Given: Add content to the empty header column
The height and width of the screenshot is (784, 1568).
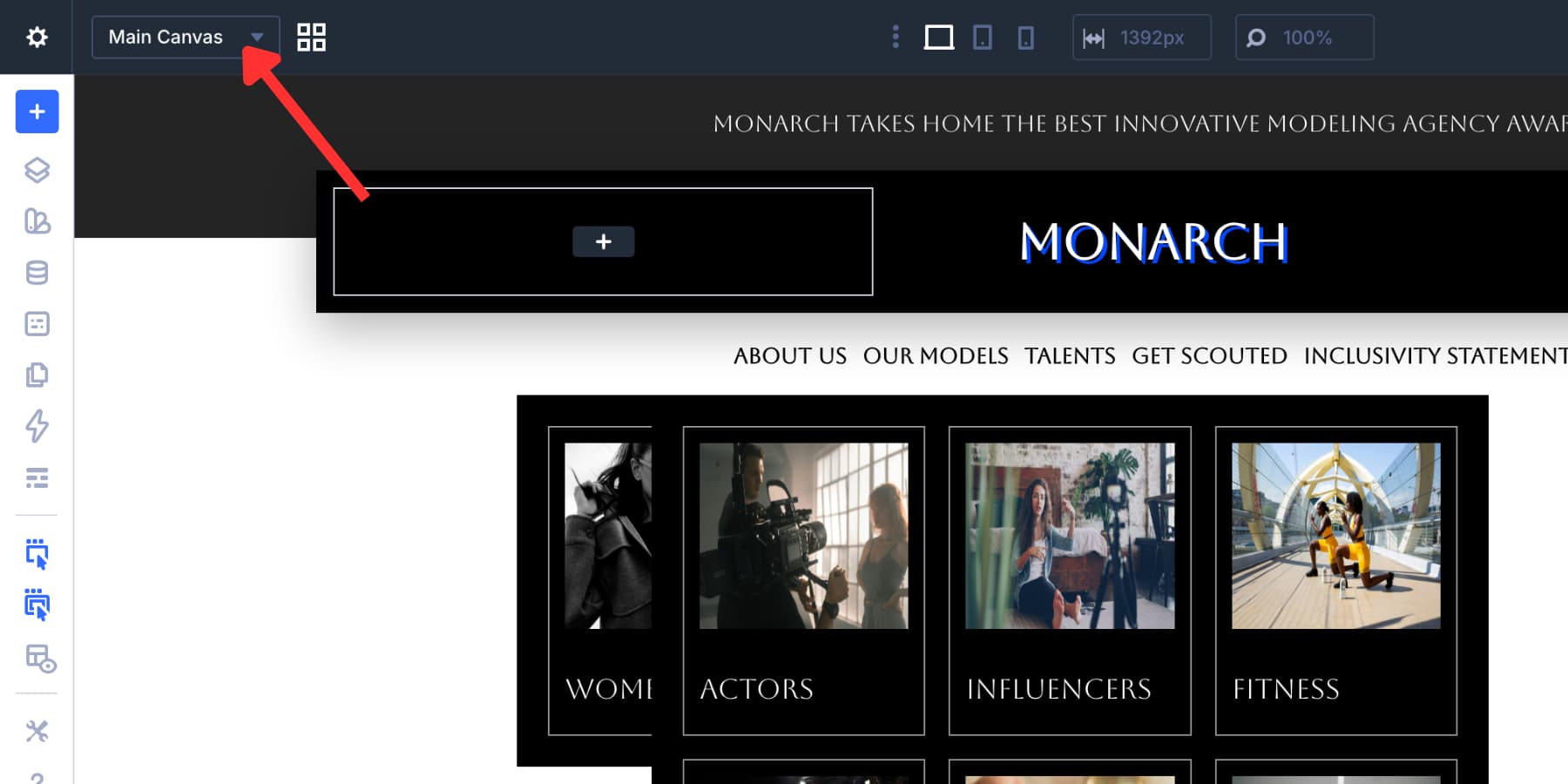Looking at the screenshot, I should pos(603,241).
